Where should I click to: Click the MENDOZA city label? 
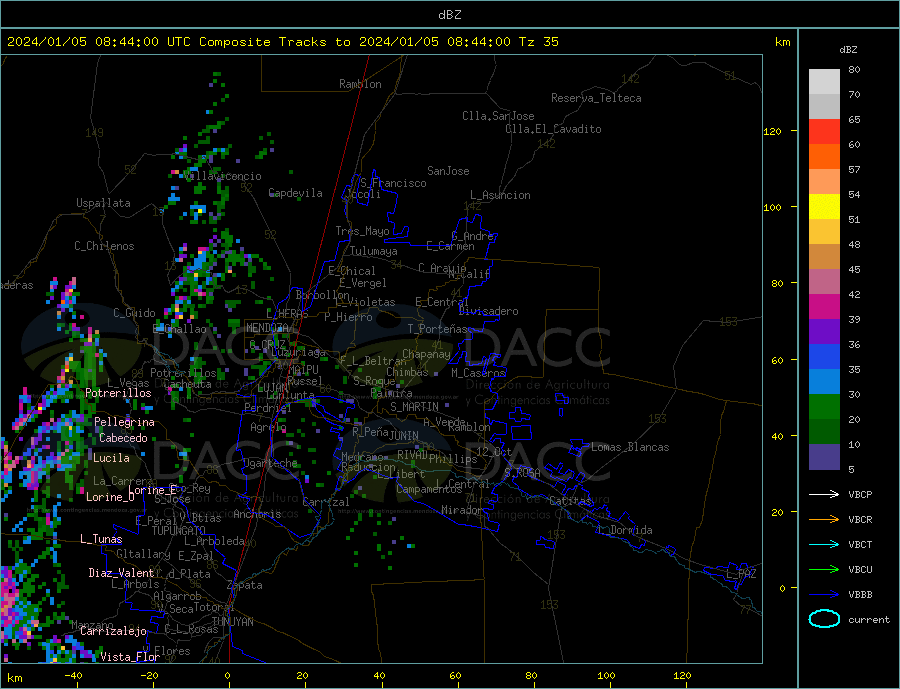[267, 328]
